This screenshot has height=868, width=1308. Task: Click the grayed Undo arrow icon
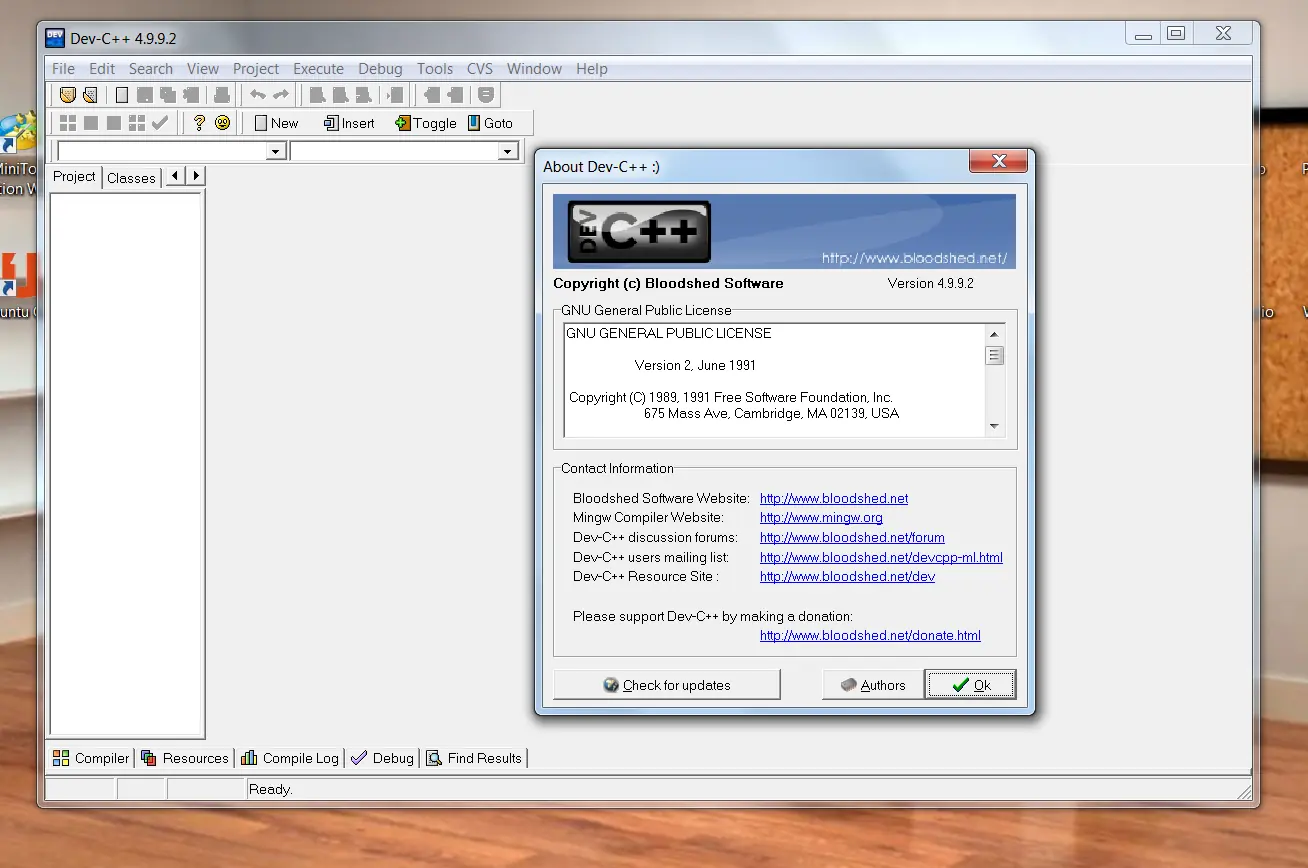tap(258, 95)
